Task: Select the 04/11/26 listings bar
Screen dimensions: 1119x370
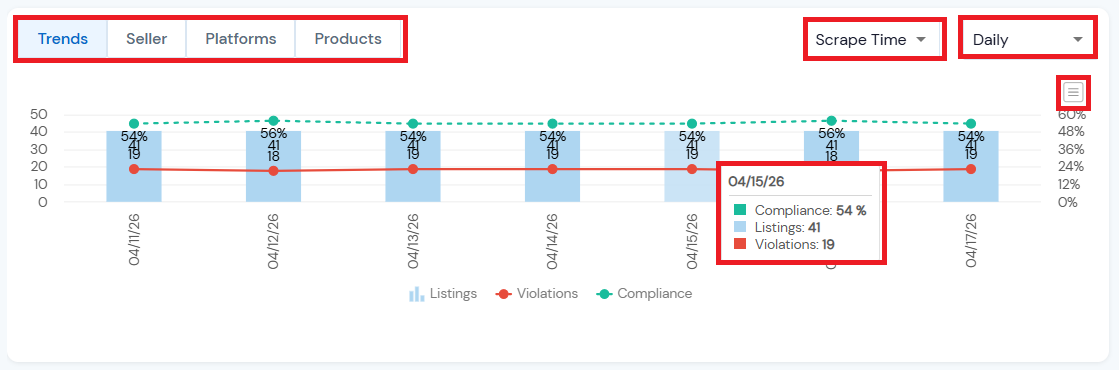Action: coord(134,166)
